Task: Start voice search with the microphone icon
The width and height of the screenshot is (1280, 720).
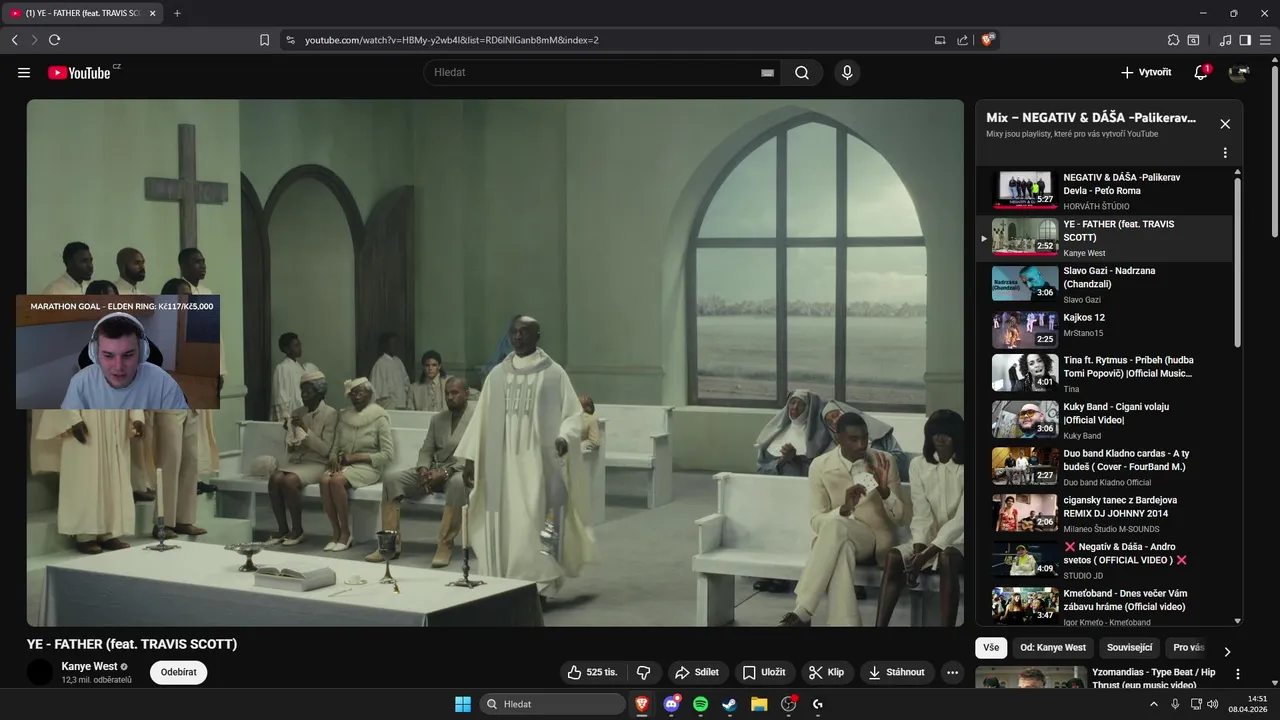Action: coord(847,72)
